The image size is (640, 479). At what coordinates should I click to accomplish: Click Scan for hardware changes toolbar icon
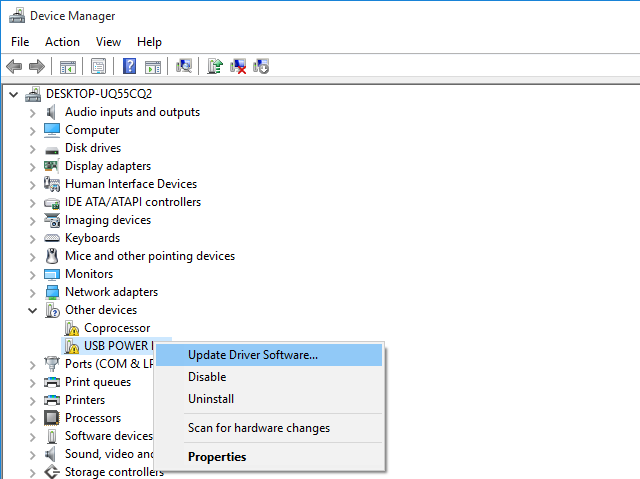(183, 67)
